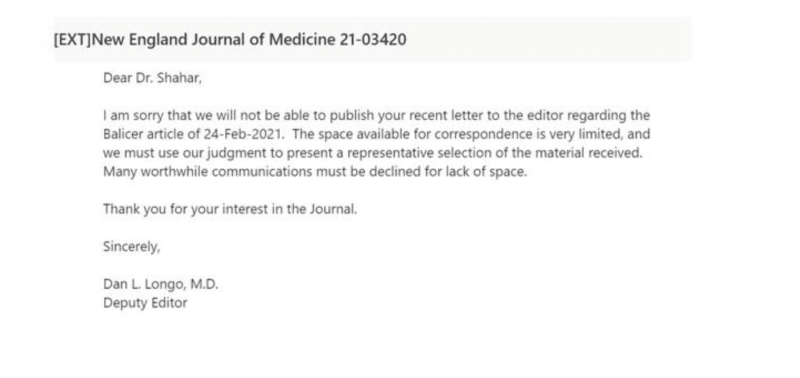Image resolution: width=800 pixels, height=378 pixels.
Task: Click the "Many worthwhile communications" sentence
Action: pyautogui.click(x=315, y=172)
